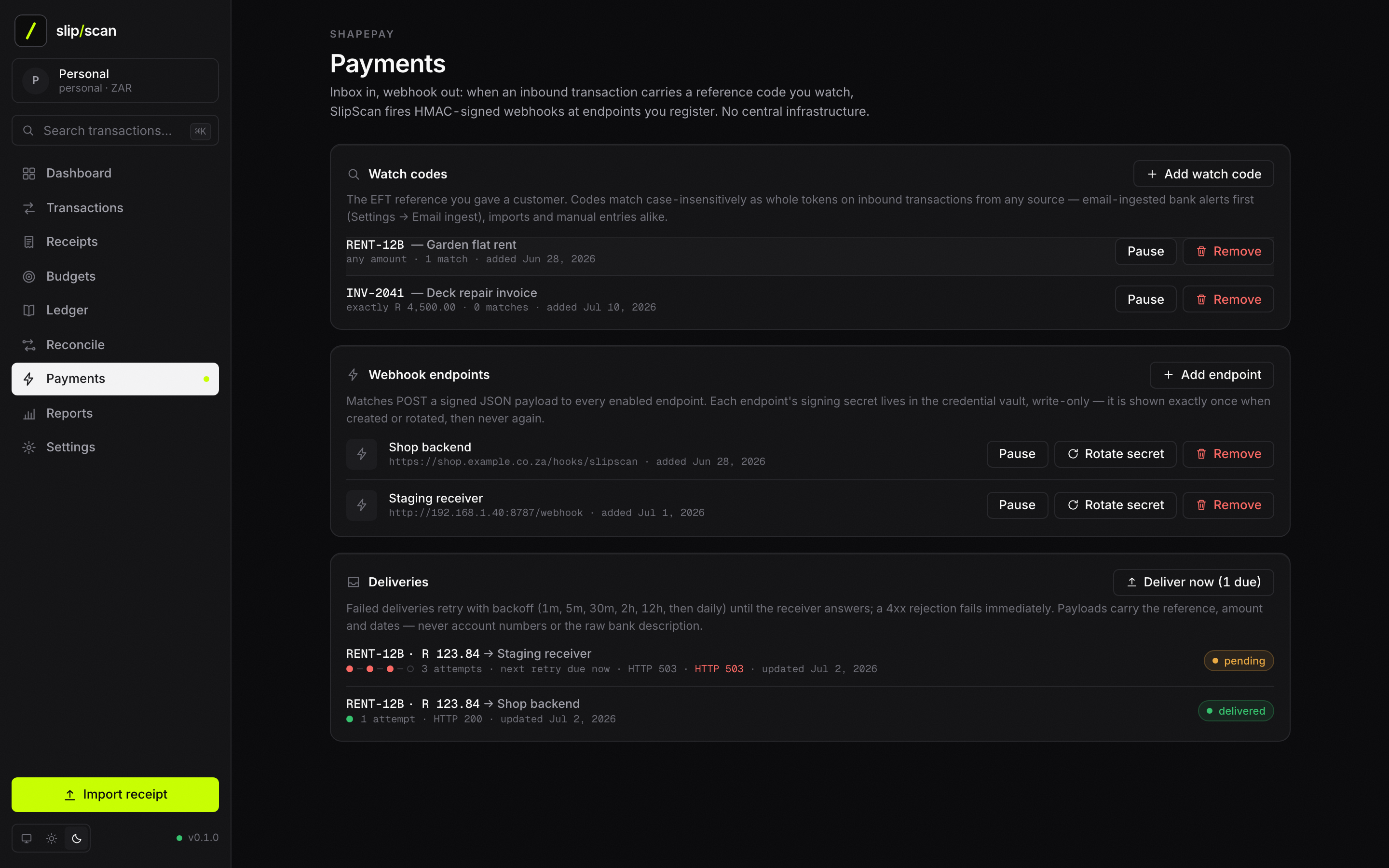Click the Import receipt button
The height and width of the screenshot is (868, 1389).
[115, 795]
